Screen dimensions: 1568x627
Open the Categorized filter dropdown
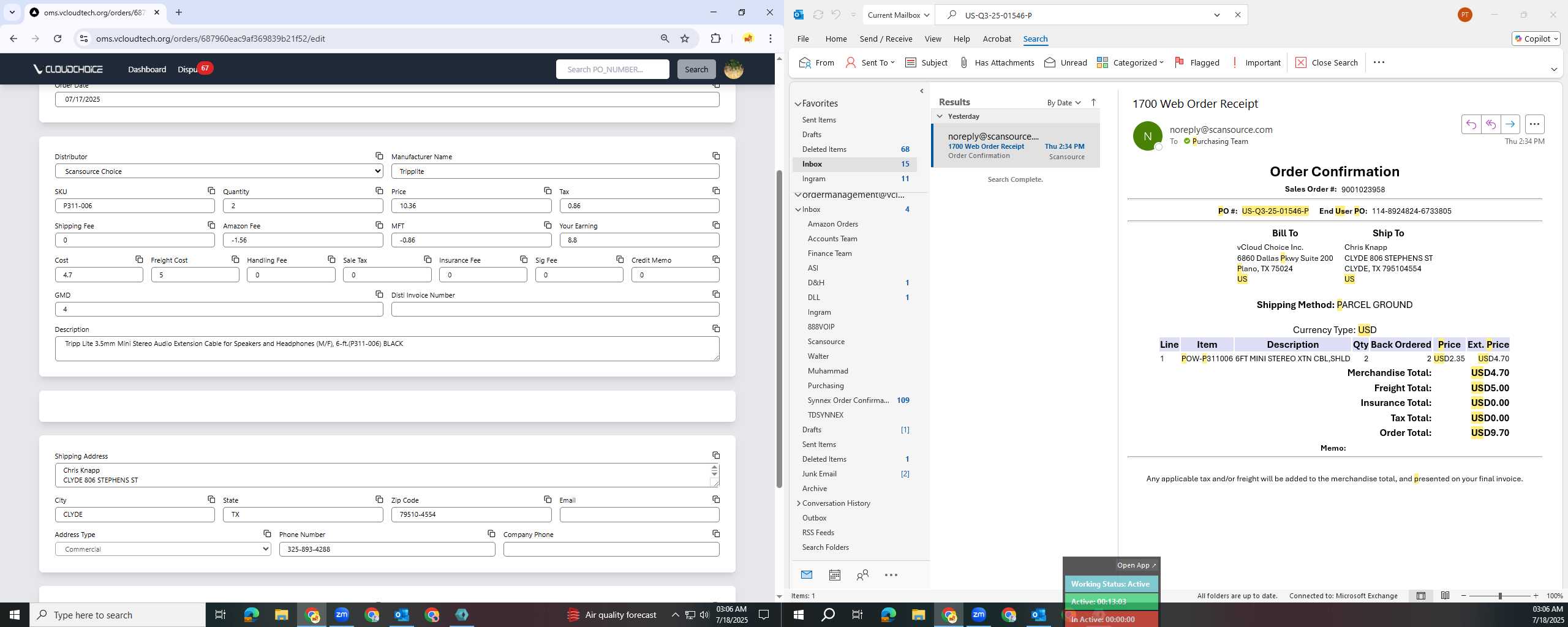1130,62
